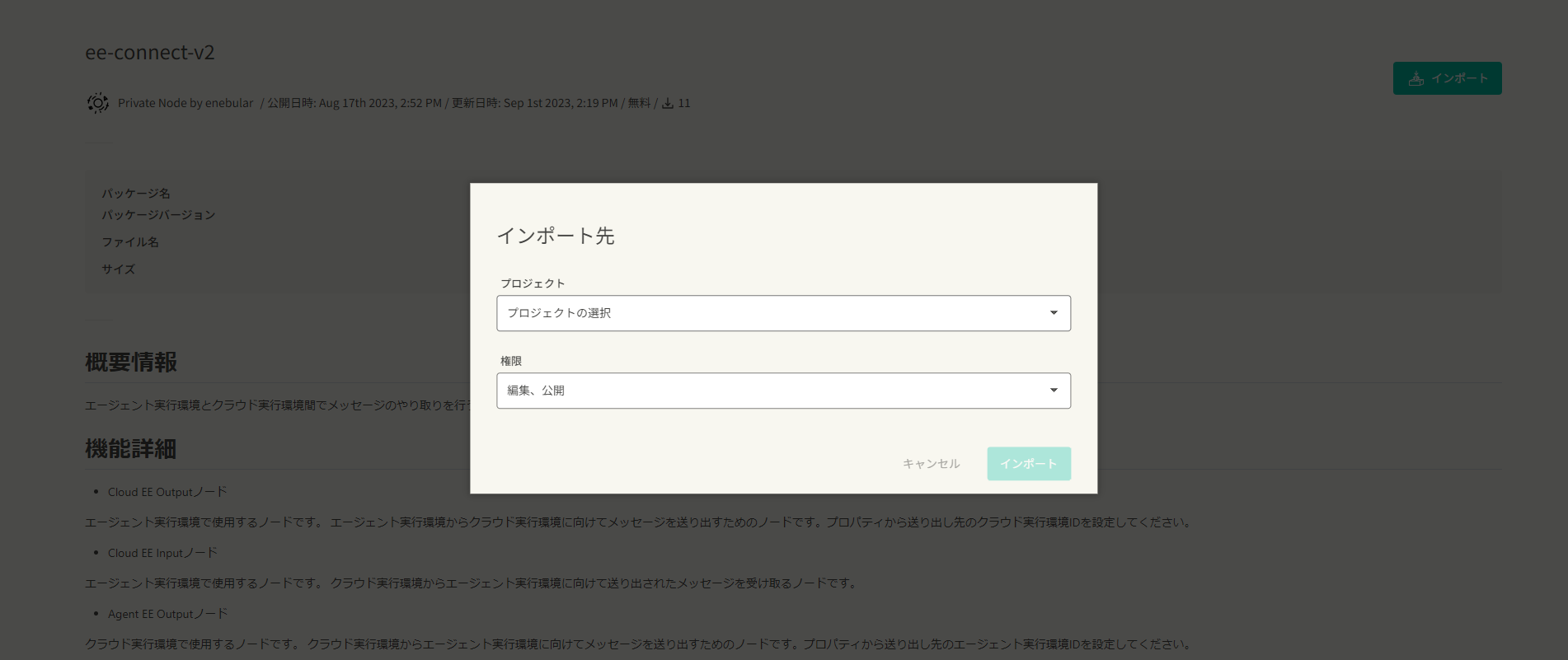1568x660 pixels.
Task: Click the プロジェクト field label
Action: pos(533,283)
